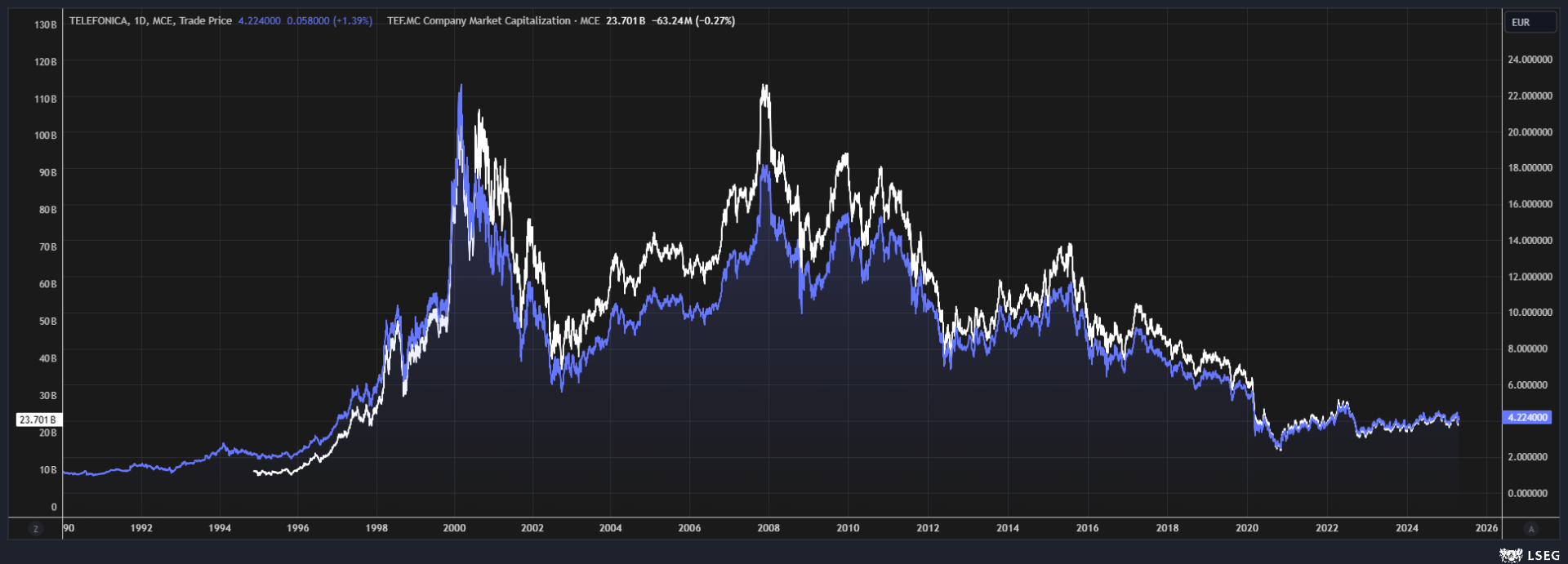Click the 2010 label on the time axis
Image resolution: width=1568 pixels, height=564 pixels.
tap(848, 528)
